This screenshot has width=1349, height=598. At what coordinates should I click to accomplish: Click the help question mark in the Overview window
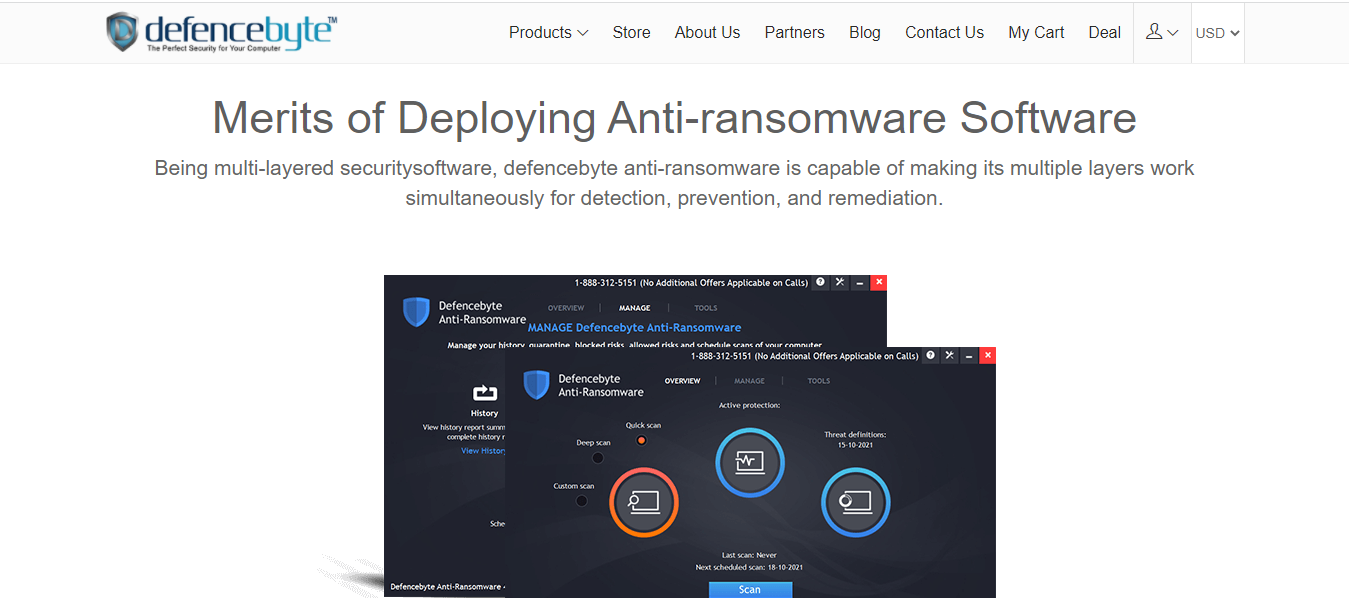click(x=930, y=355)
